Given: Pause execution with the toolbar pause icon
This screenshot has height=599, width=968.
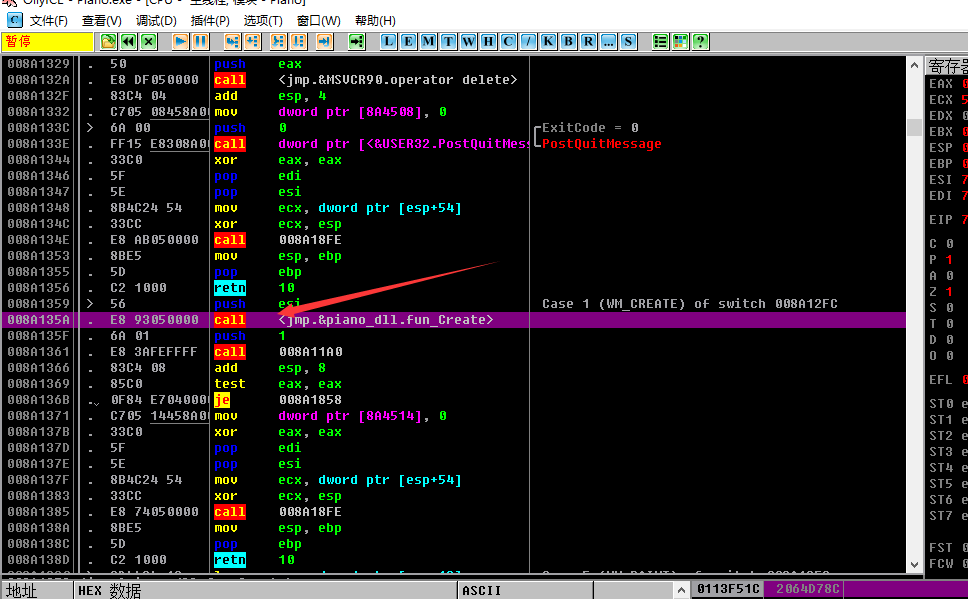Looking at the screenshot, I should tap(200, 41).
